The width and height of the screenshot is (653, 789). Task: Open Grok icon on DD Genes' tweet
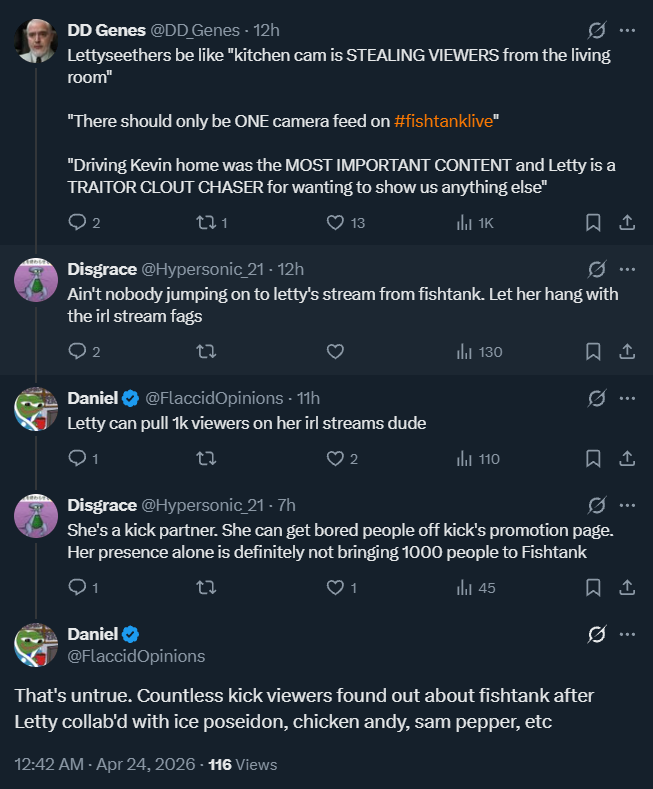(x=597, y=30)
